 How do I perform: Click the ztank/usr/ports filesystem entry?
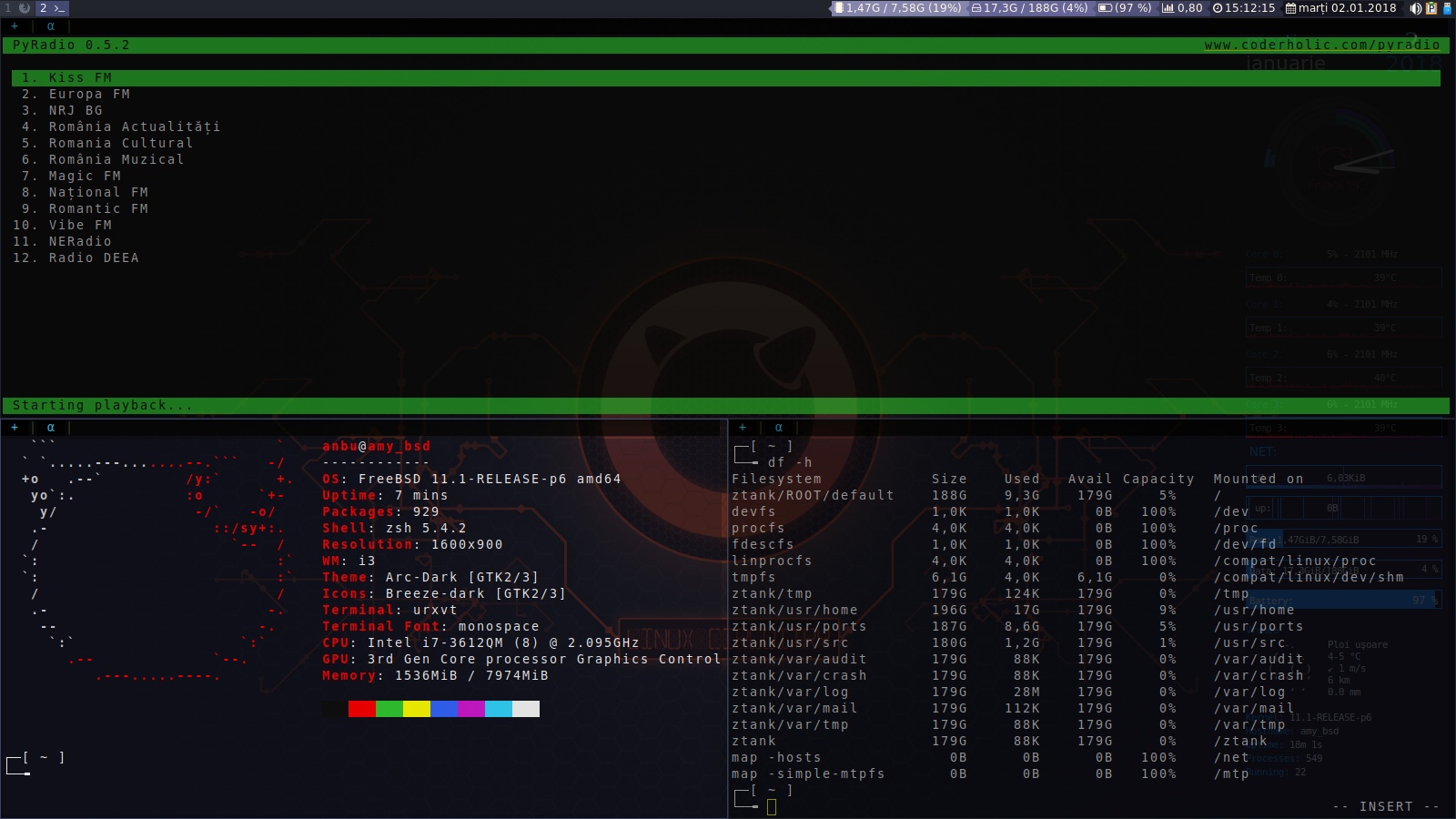799,627
